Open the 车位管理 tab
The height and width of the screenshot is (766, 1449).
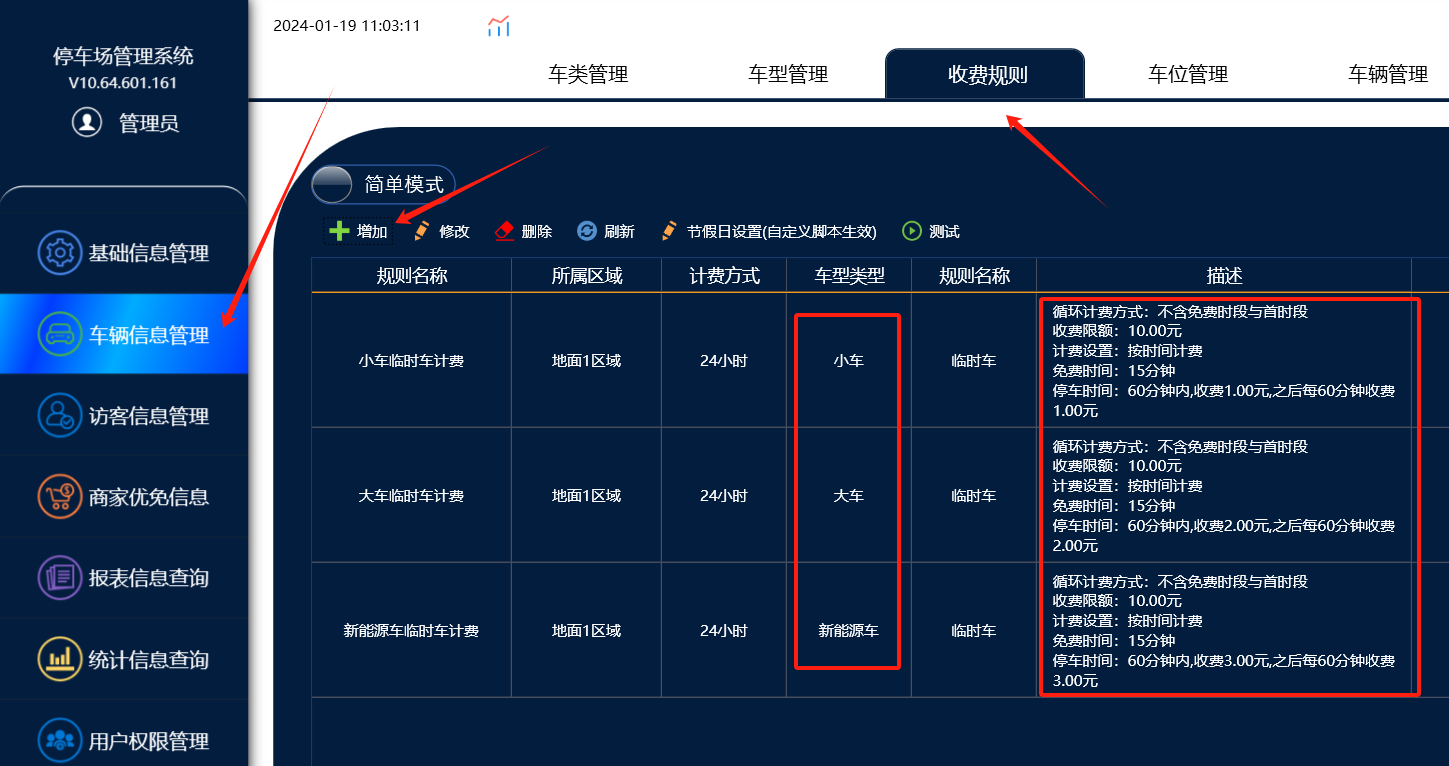pos(1188,74)
